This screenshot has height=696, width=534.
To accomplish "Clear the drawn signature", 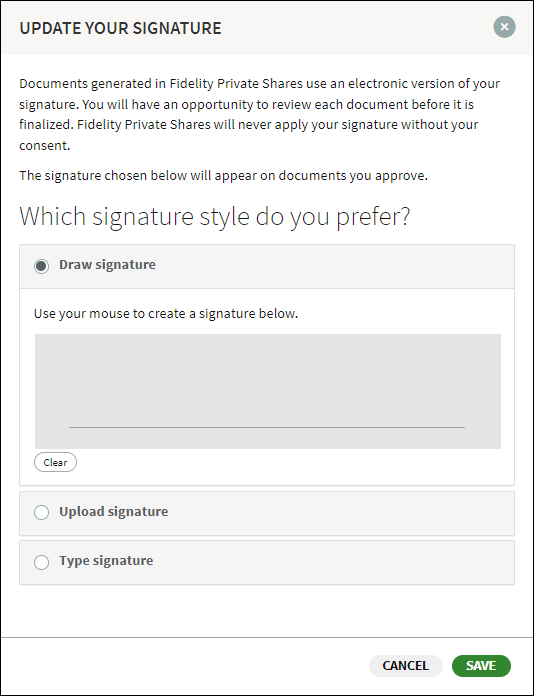I will pyautogui.click(x=55, y=462).
